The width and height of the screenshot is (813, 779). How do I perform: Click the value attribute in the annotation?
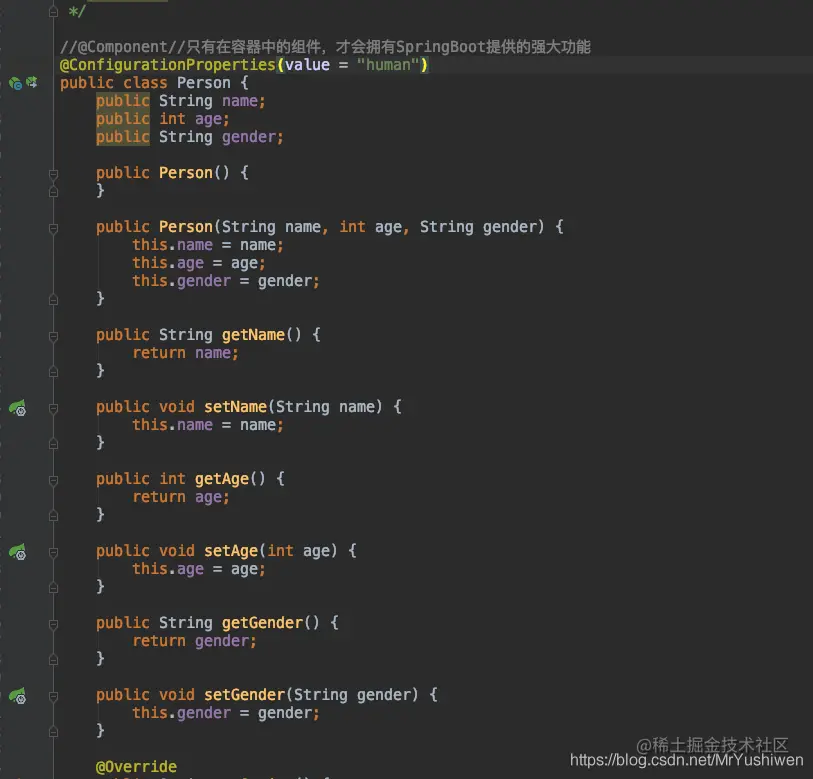(307, 65)
